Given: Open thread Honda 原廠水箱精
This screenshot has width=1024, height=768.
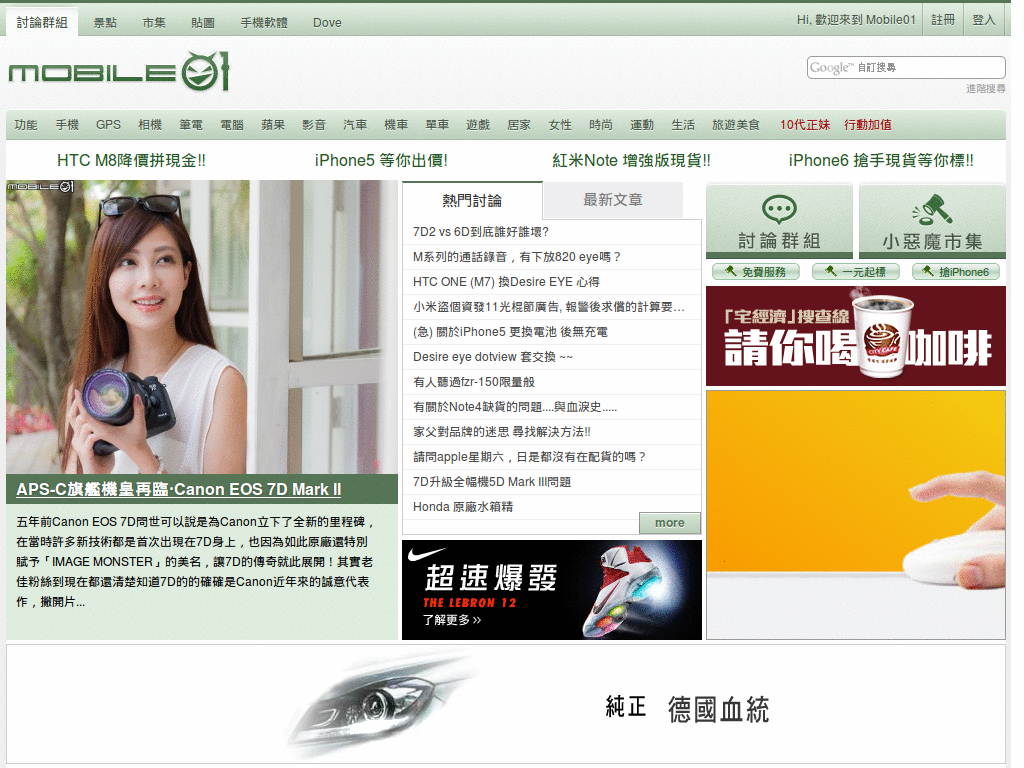Looking at the screenshot, I should [x=462, y=507].
